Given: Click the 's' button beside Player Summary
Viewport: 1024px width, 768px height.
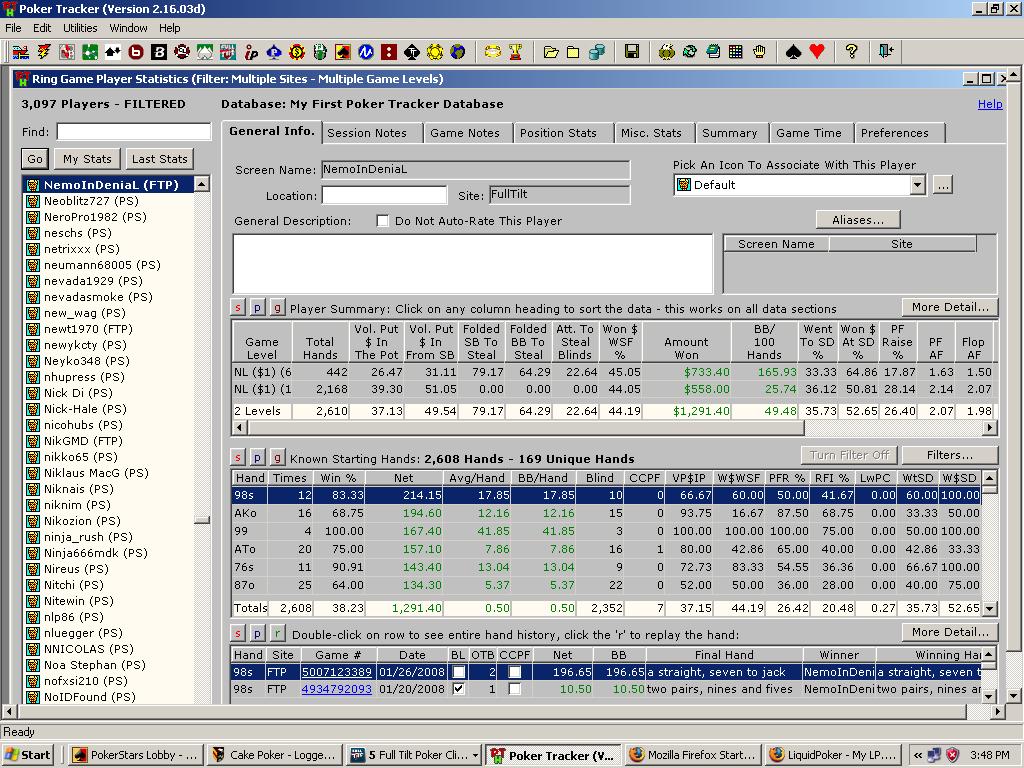Looking at the screenshot, I should click(x=238, y=308).
